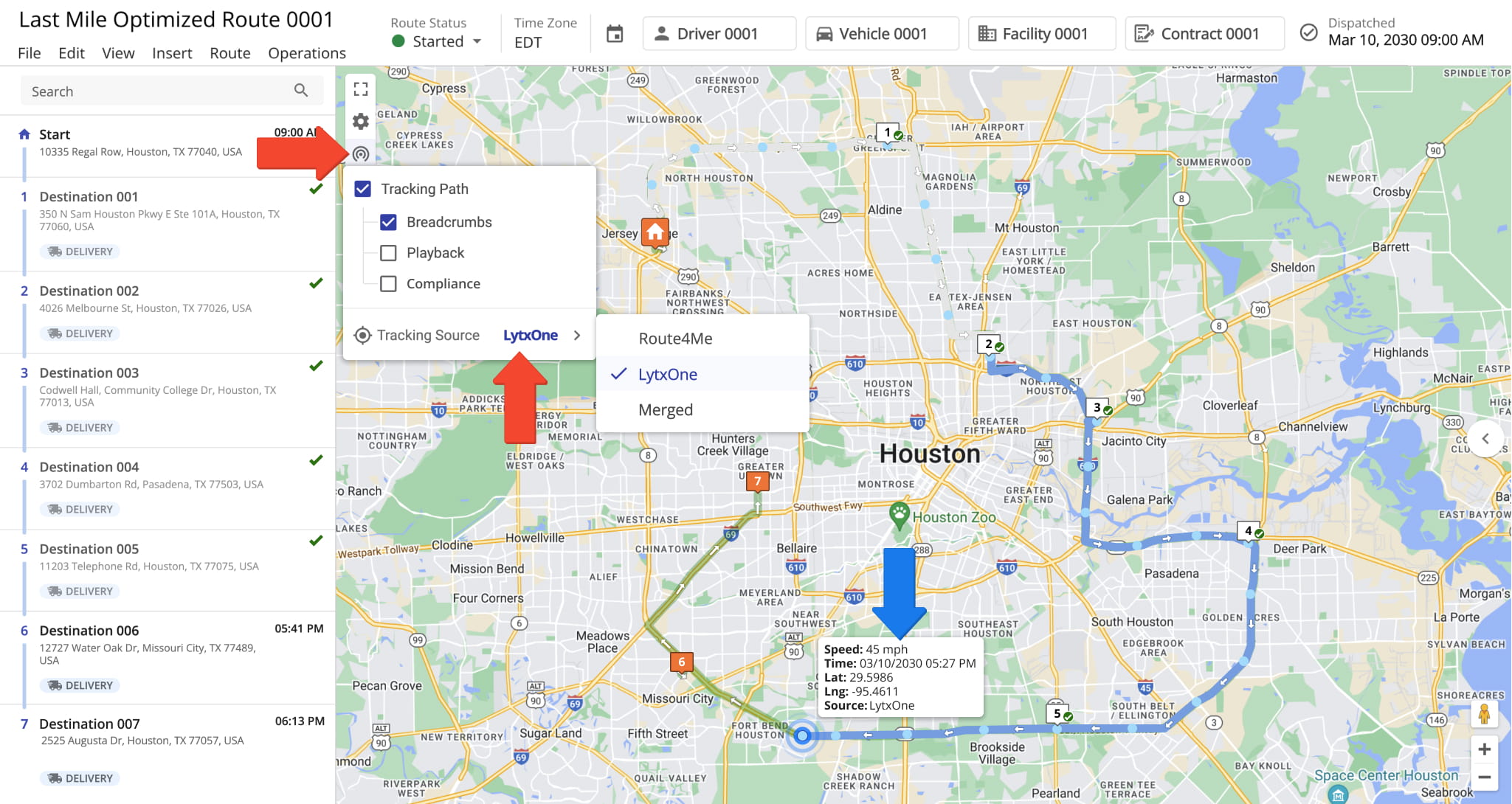Expand Tracking Source submenu chevron
This screenshot has width=1512, height=804.
pyautogui.click(x=577, y=336)
